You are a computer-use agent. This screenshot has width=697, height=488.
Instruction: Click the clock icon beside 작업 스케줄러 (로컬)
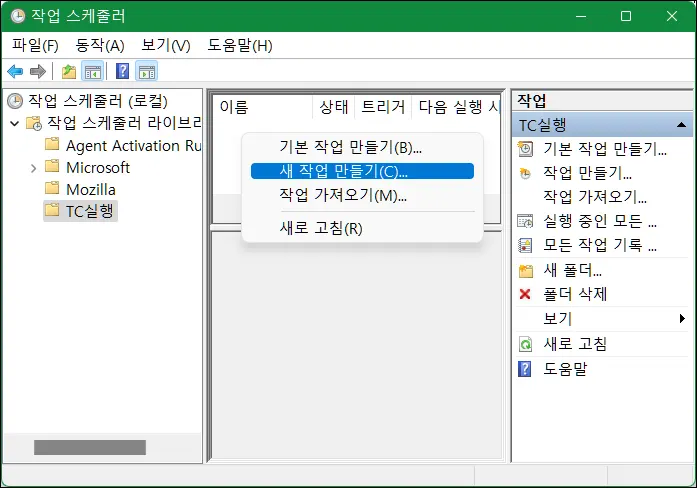click(15, 101)
